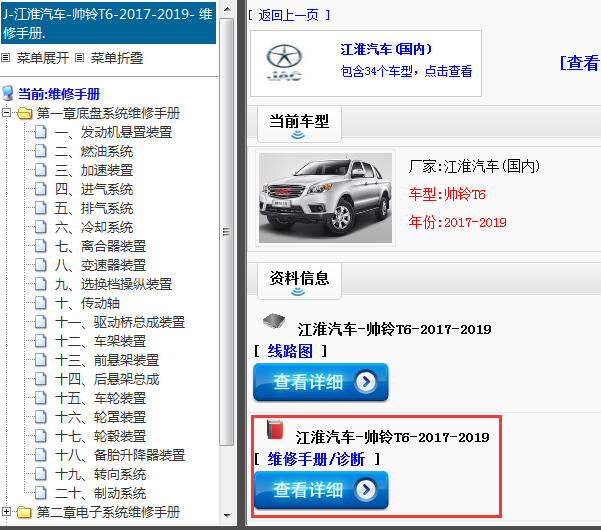Click the document icon beside 前悬架装置
Viewport: 601px width, 530px height.
click(41, 360)
